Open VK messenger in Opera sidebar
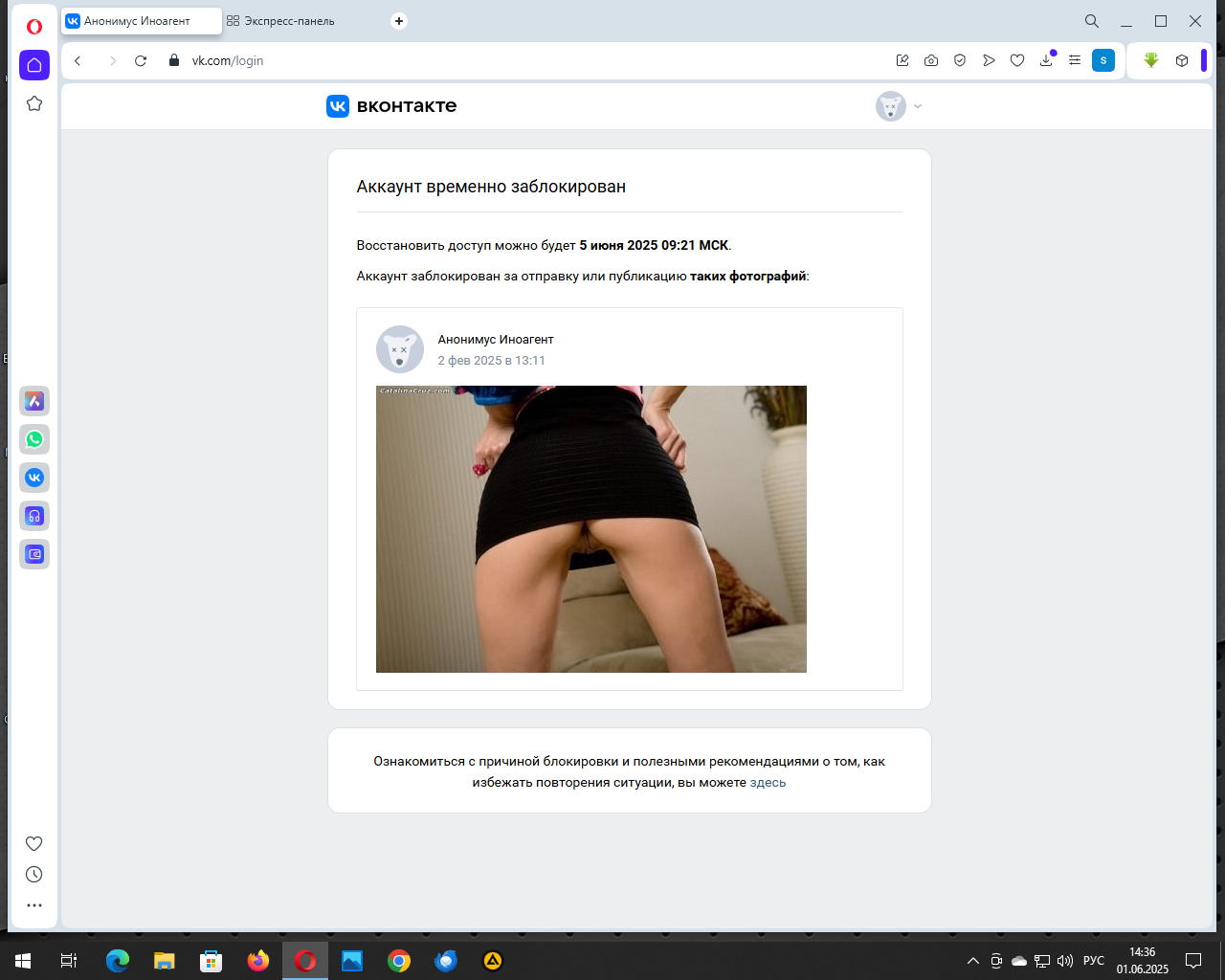Screen dimensions: 1225x980 [34, 478]
